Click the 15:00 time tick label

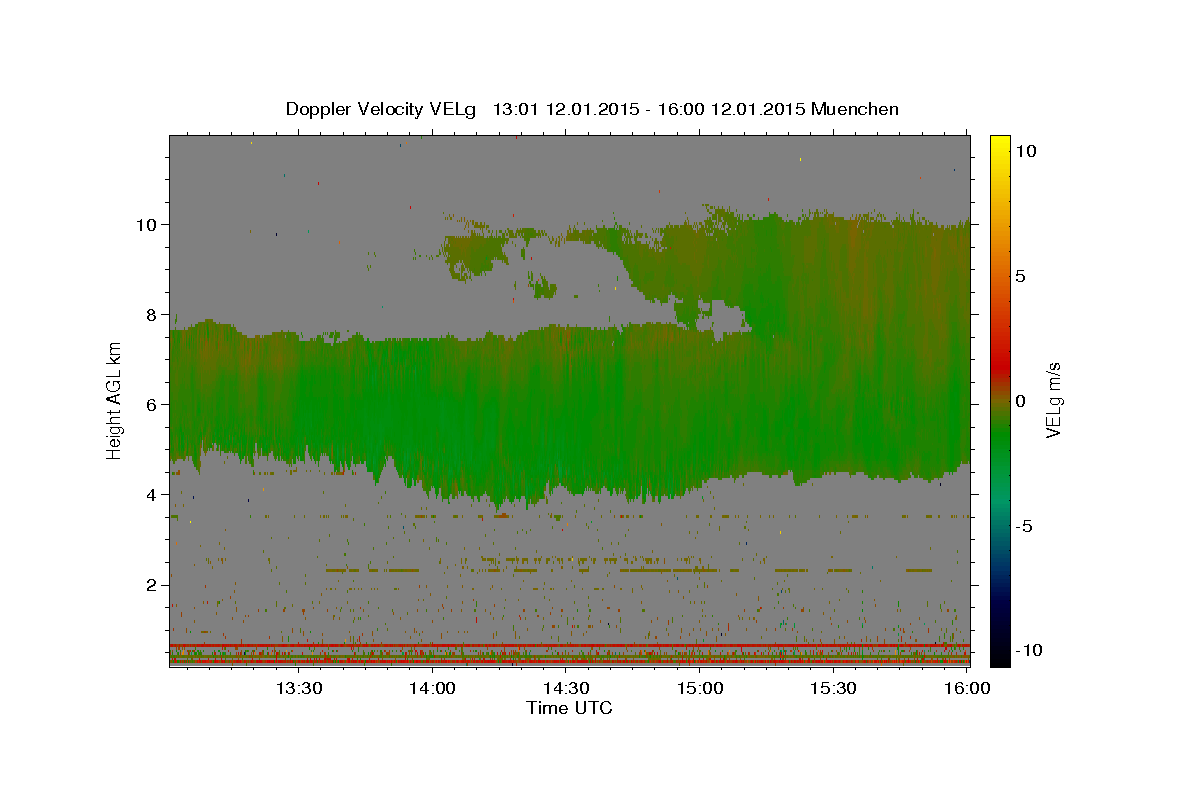pyautogui.click(x=700, y=688)
